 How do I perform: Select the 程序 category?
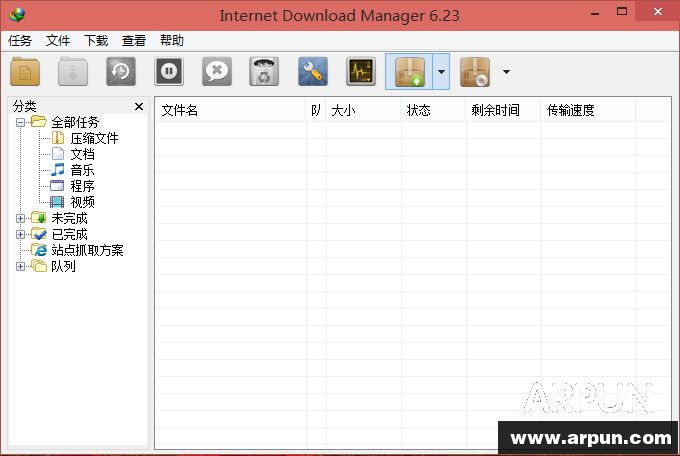[82, 186]
